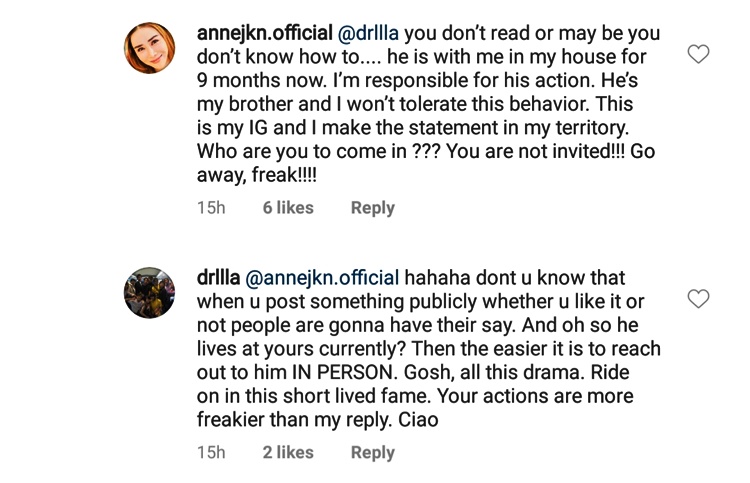View the 2 likes list
750x483 pixels.
(288, 453)
